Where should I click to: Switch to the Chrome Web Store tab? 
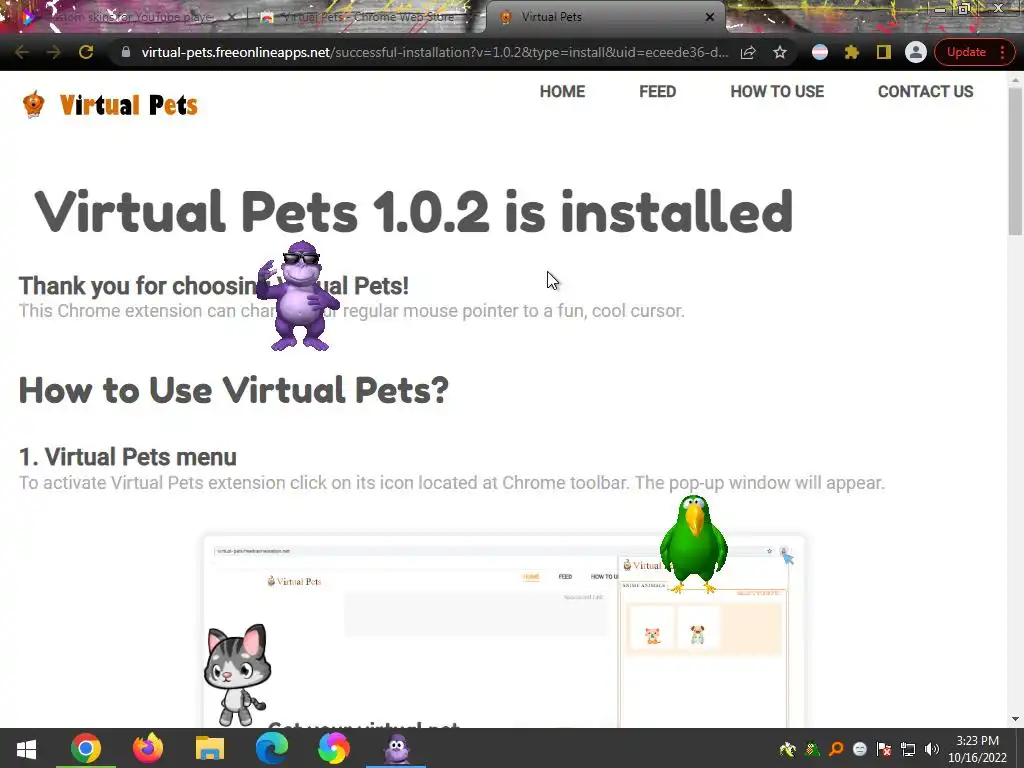[366, 17]
